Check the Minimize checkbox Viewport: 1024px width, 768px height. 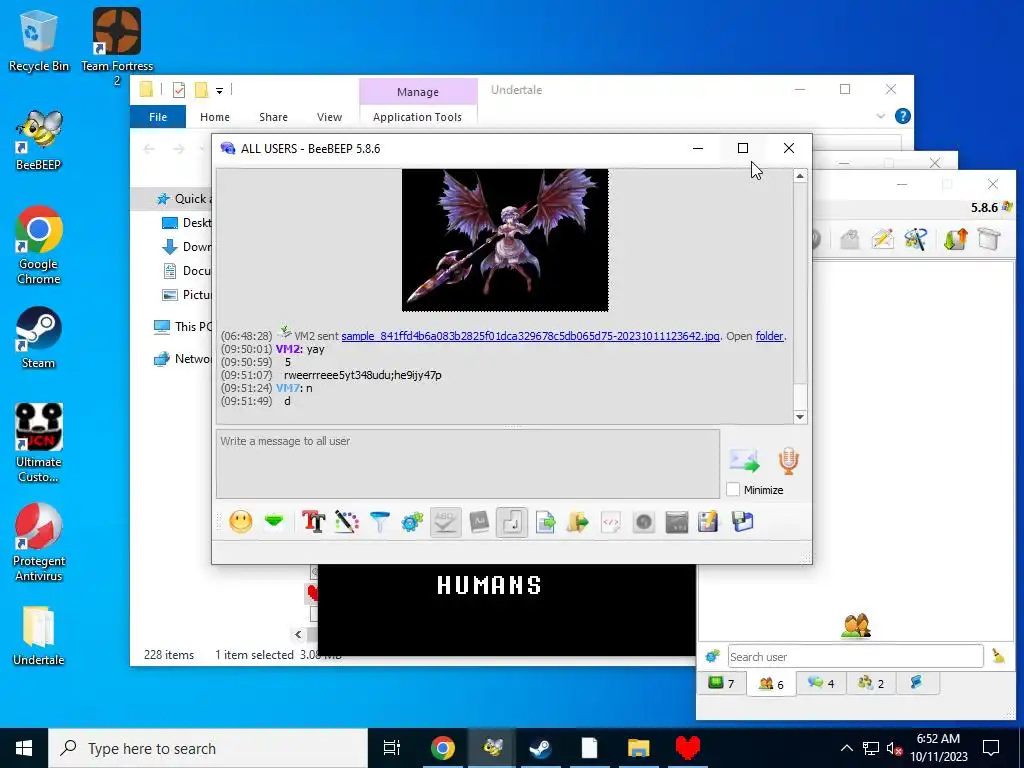[x=733, y=490]
